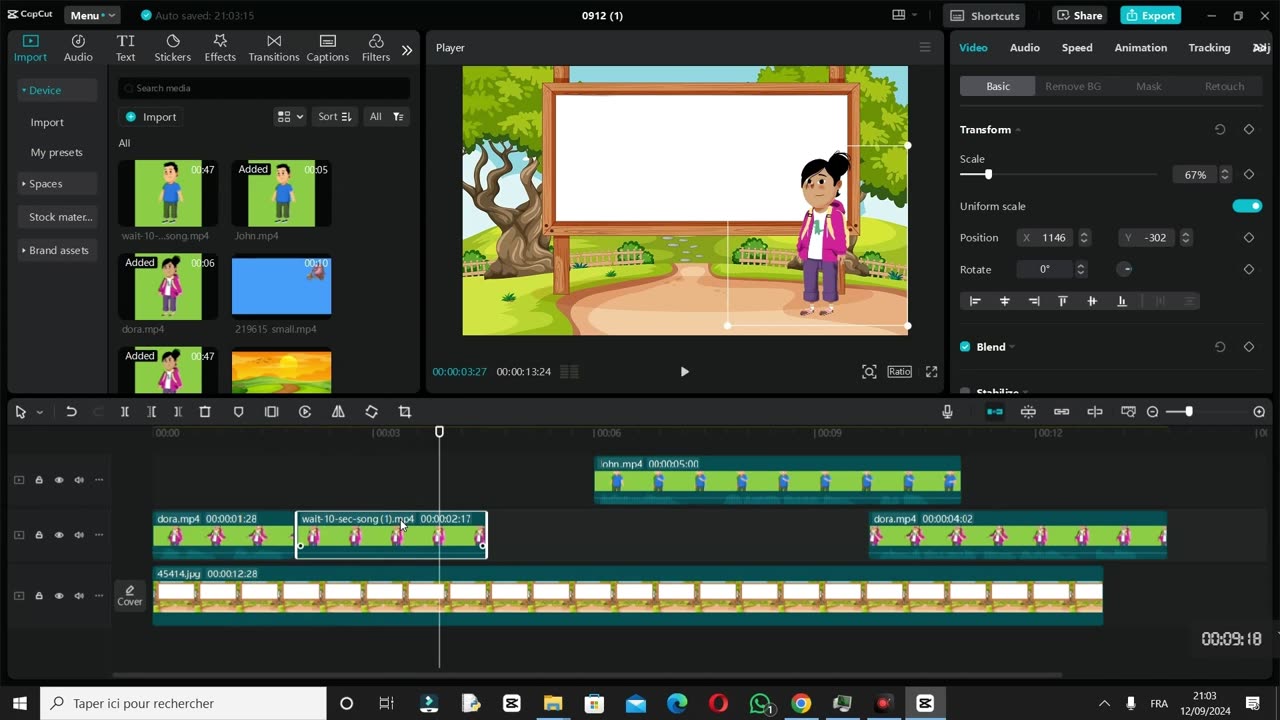Open the media view mode dropdown
The width and height of the screenshot is (1280, 720).
tap(289, 117)
